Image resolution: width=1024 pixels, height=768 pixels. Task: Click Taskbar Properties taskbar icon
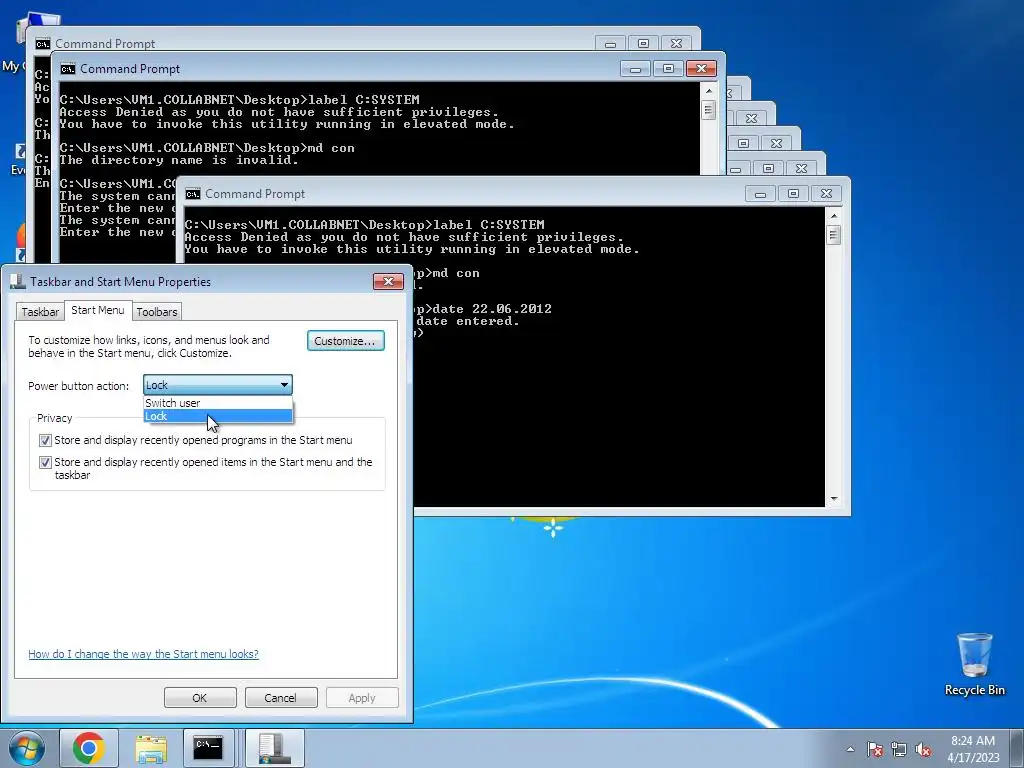[x=274, y=748]
